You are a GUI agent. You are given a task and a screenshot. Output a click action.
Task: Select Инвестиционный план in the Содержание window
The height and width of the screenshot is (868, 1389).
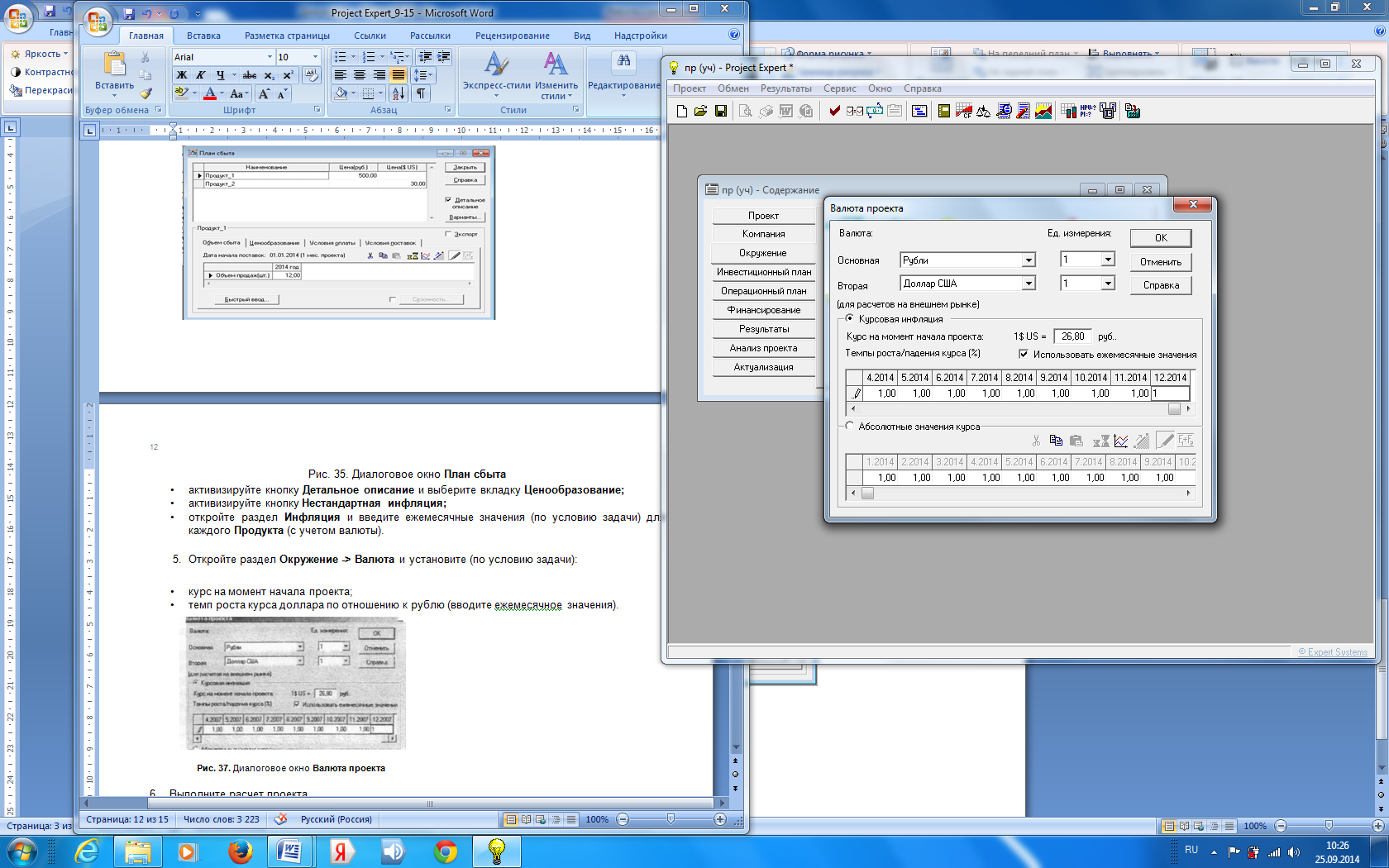(x=764, y=272)
